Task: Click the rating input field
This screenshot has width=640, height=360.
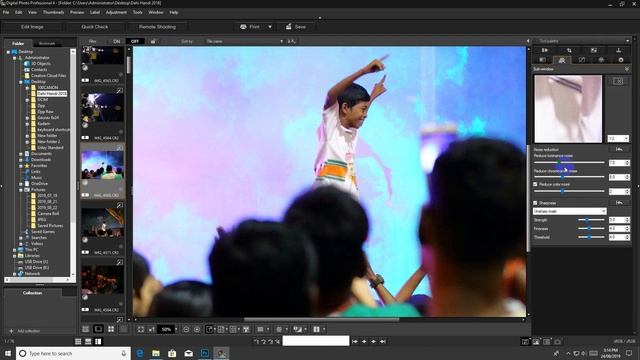Action: [x=316, y=341]
